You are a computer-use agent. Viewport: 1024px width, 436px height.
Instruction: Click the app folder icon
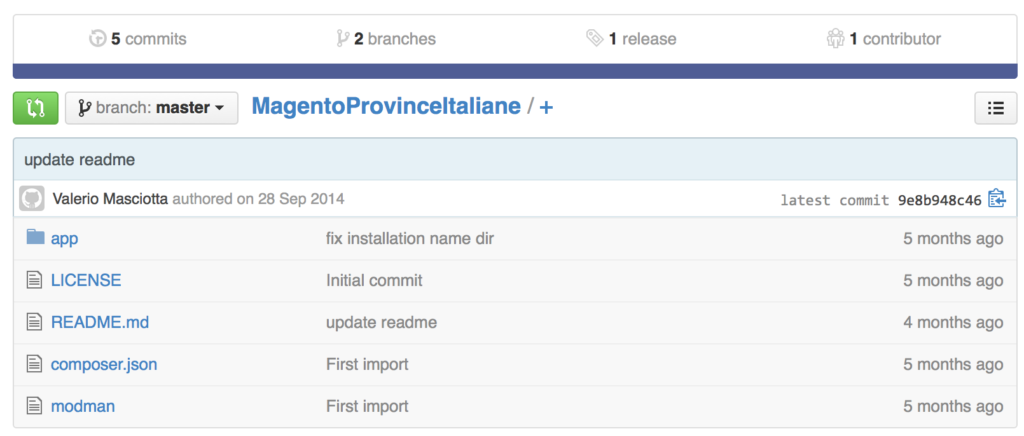click(x=35, y=237)
